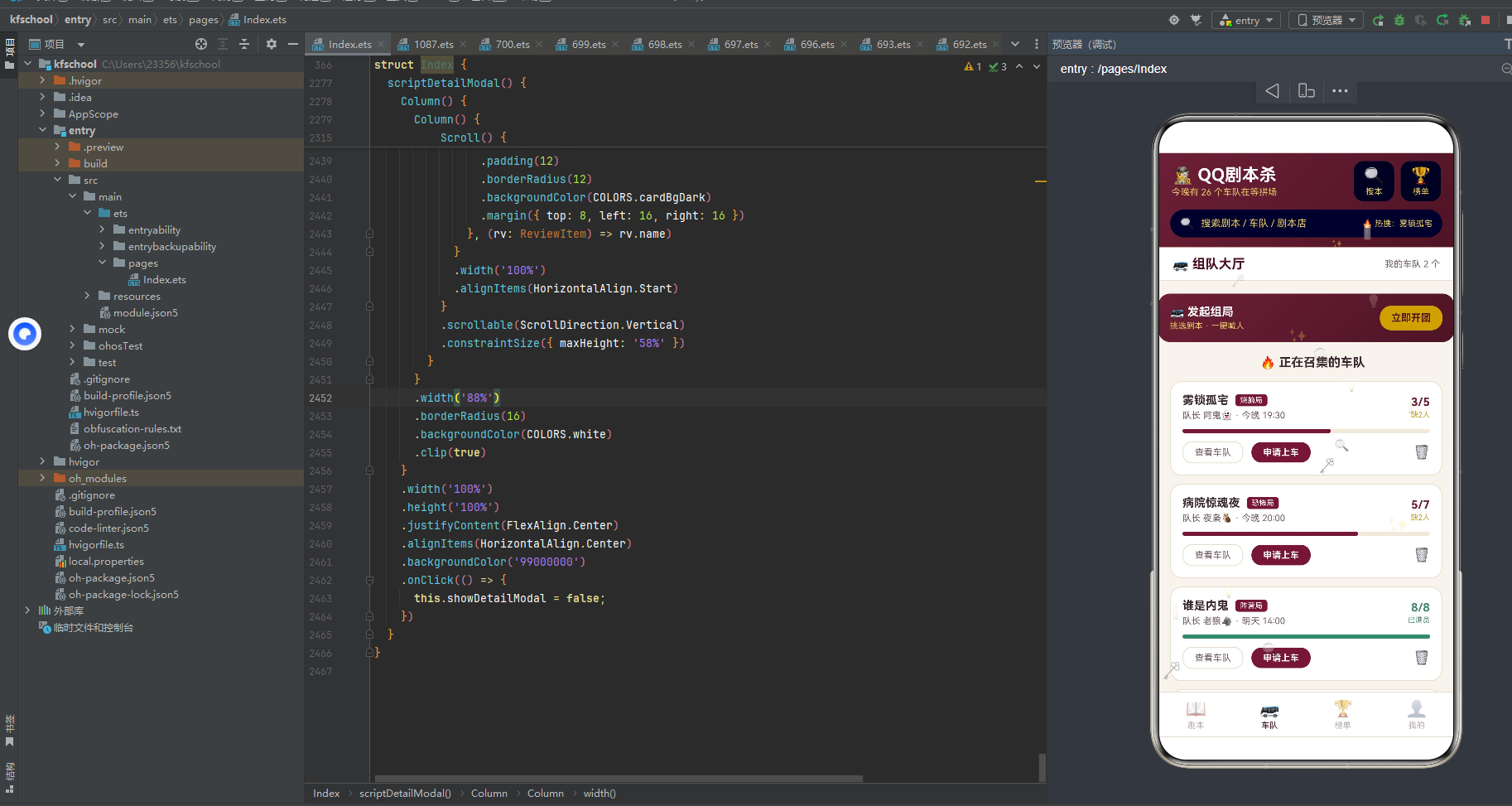This screenshot has height=806, width=1512.
Task: Switch to 698.ets editor tab
Action: (x=665, y=45)
